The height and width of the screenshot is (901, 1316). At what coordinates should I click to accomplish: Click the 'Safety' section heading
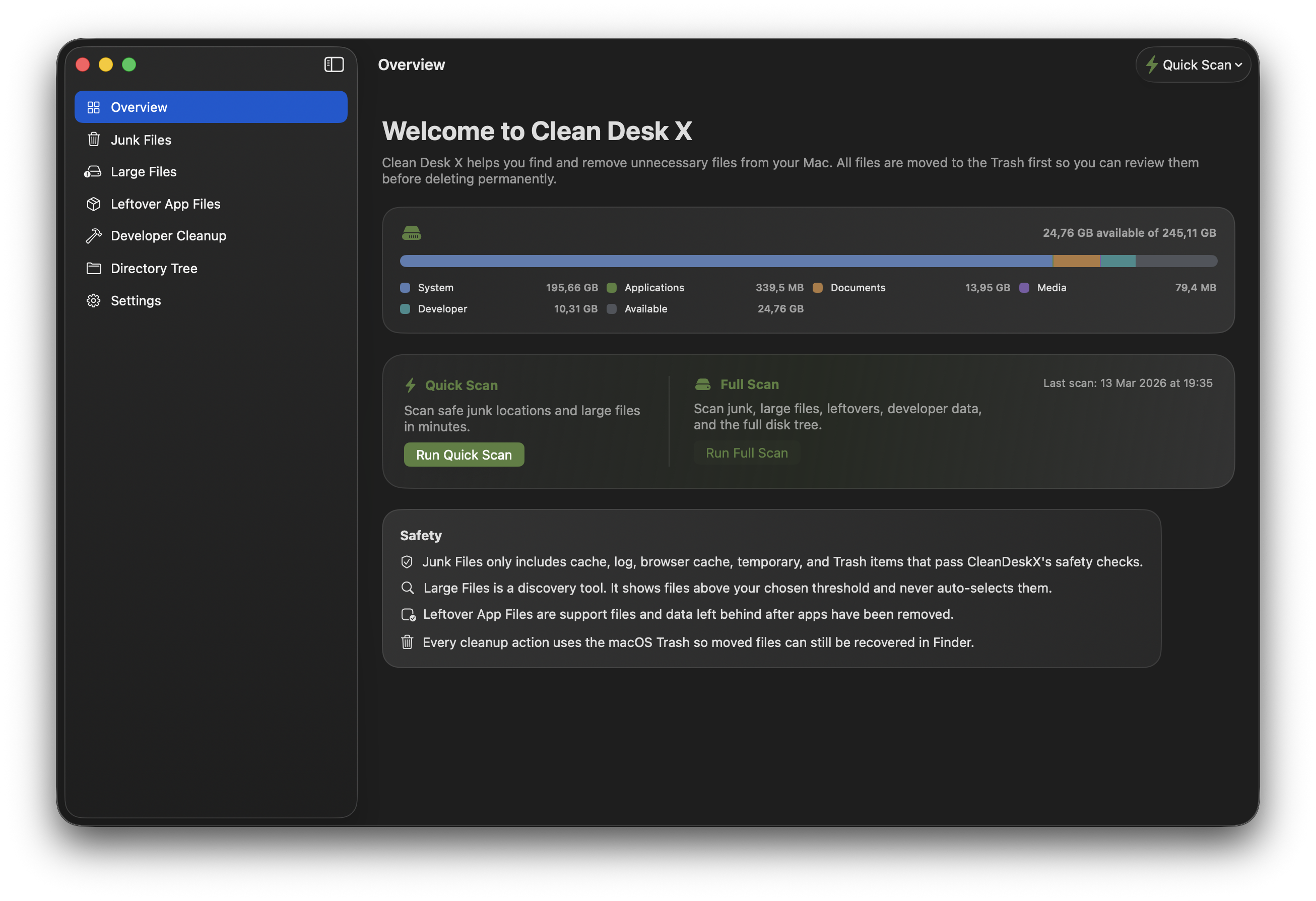pos(420,535)
